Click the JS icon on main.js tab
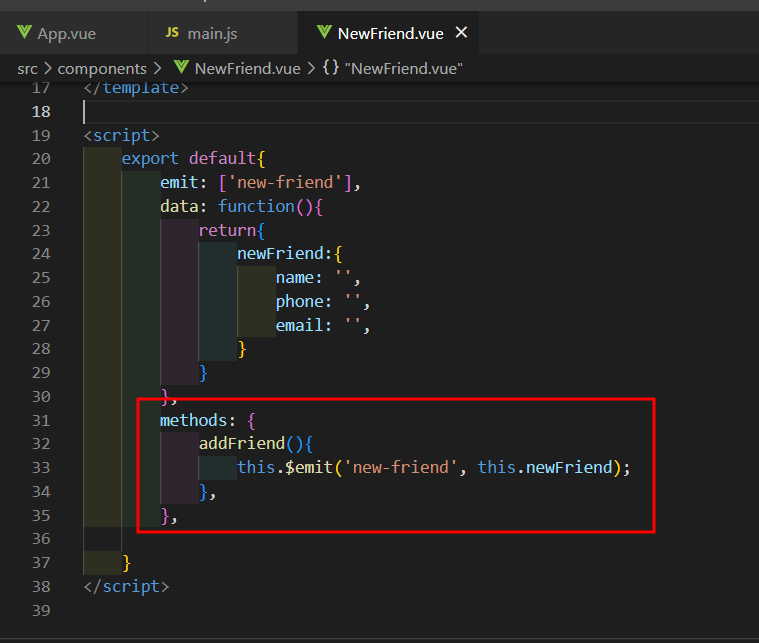The height and width of the screenshot is (643, 759). 172,32
